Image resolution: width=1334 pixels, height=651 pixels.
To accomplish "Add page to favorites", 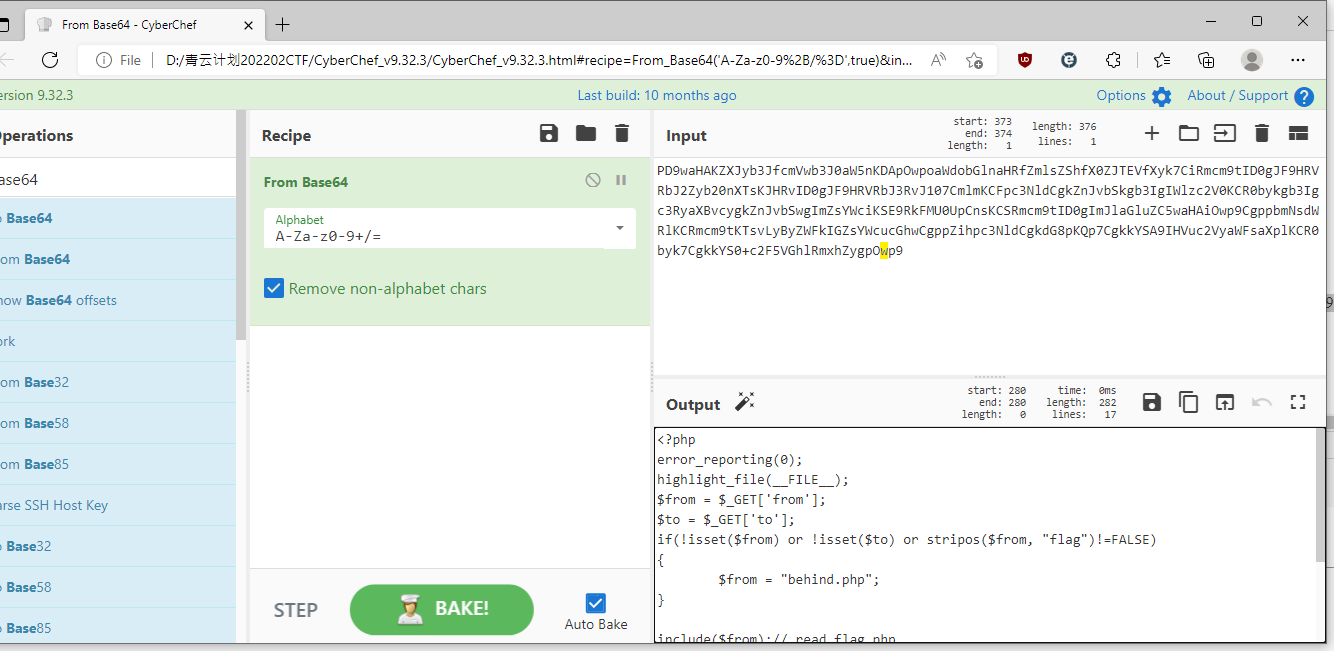I will click(974, 60).
